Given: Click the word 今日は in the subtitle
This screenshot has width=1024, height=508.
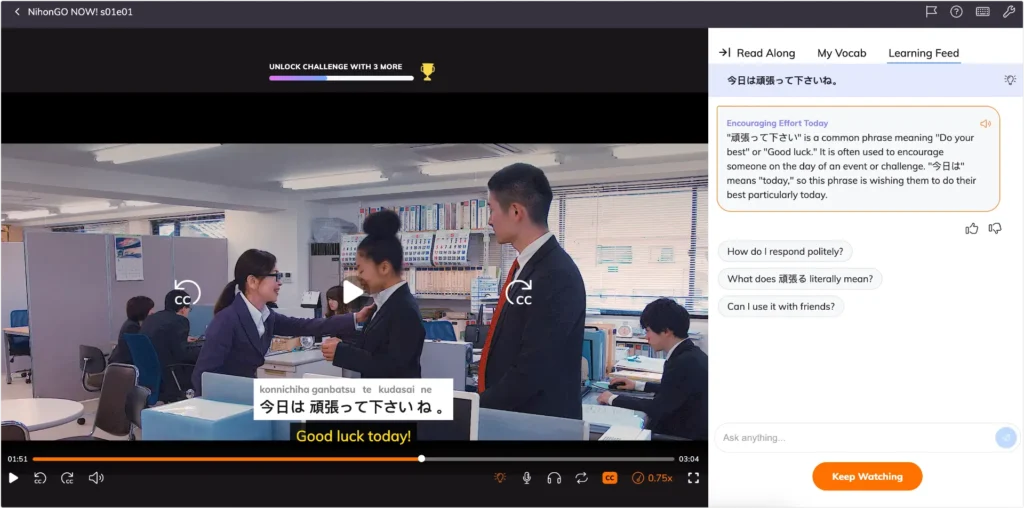Looking at the screenshot, I should tap(282, 407).
